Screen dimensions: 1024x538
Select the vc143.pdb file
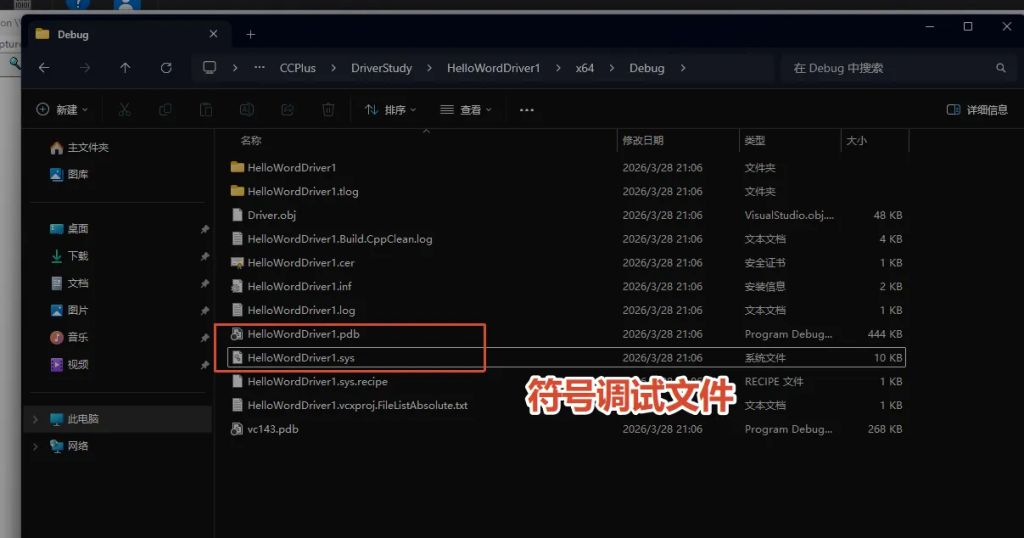tap(566, 430)
